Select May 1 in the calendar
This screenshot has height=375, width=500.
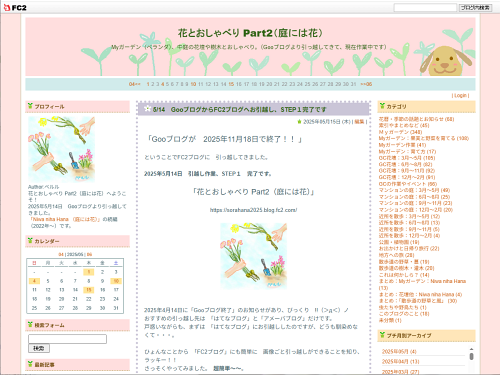click(x=89, y=272)
